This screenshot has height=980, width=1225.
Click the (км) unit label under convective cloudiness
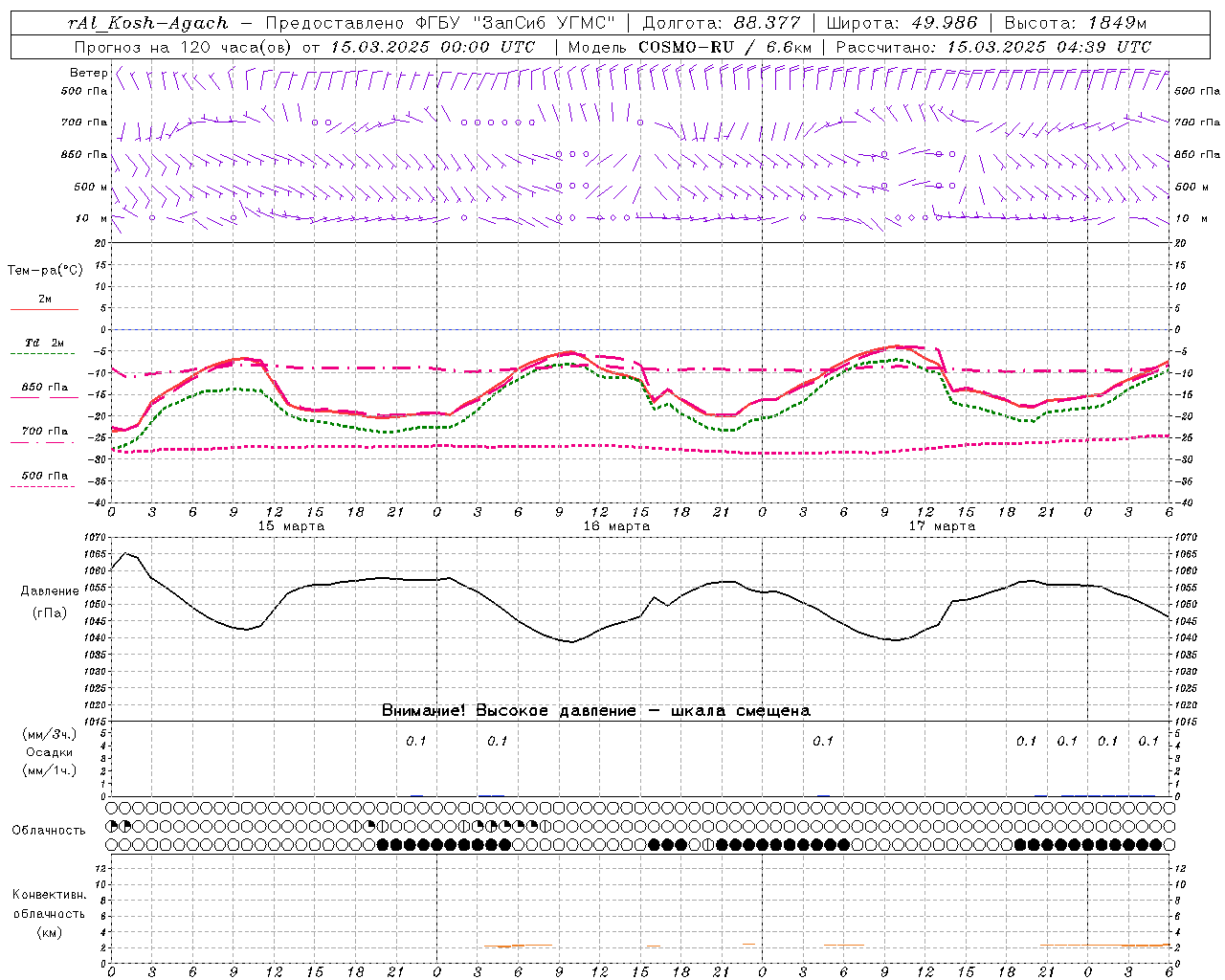tap(50, 932)
